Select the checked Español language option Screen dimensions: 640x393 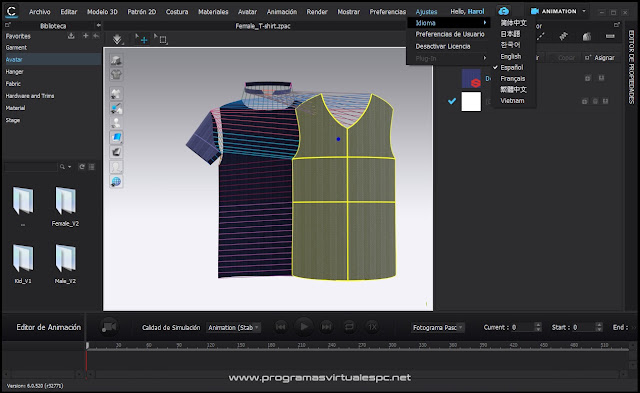tap(511, 67)
